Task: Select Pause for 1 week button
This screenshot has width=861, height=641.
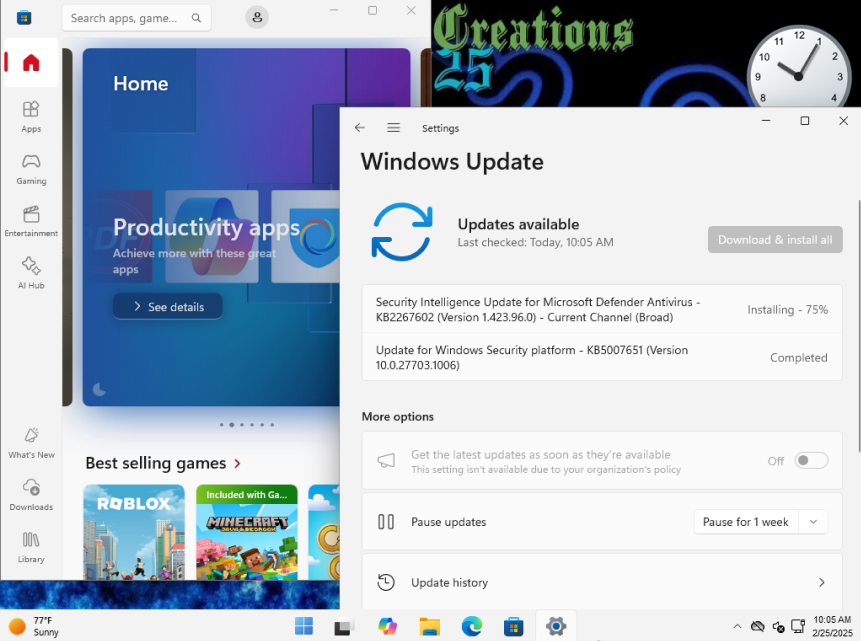Action: 745,522
